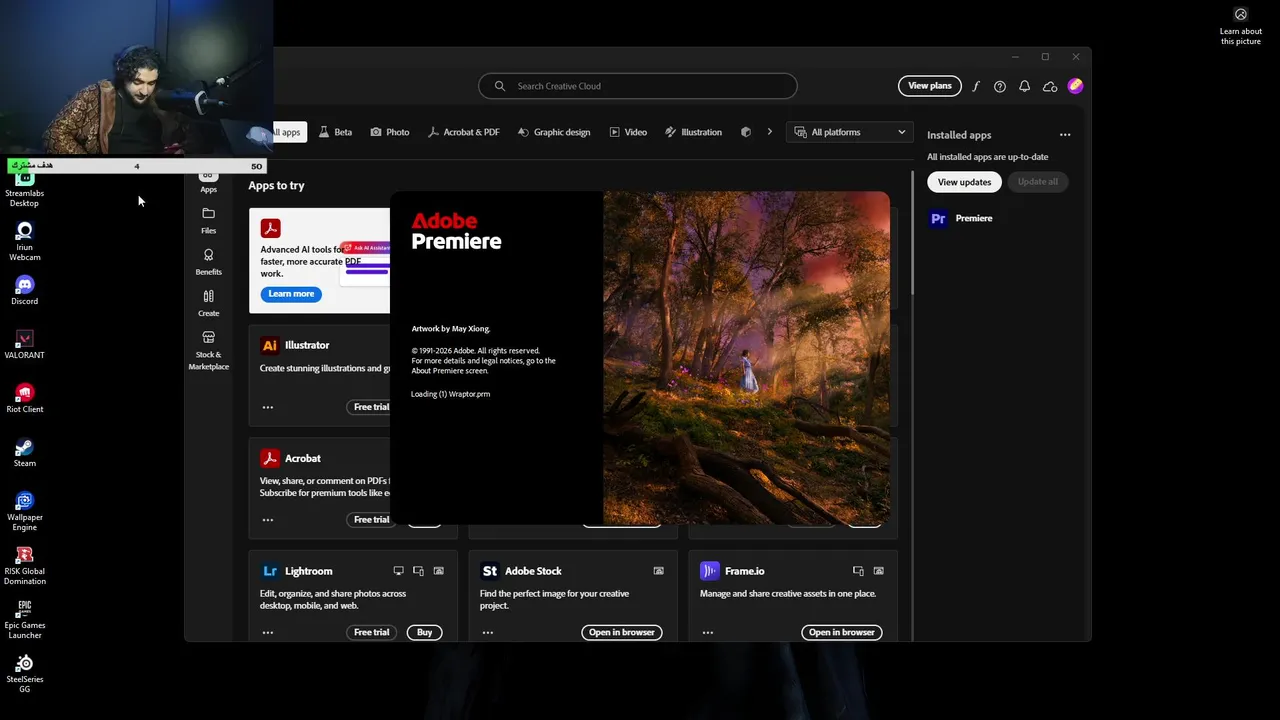1280x720 pixels.
Task: Click the Premiere Pr installed app icon
Action: coord(938,218)
